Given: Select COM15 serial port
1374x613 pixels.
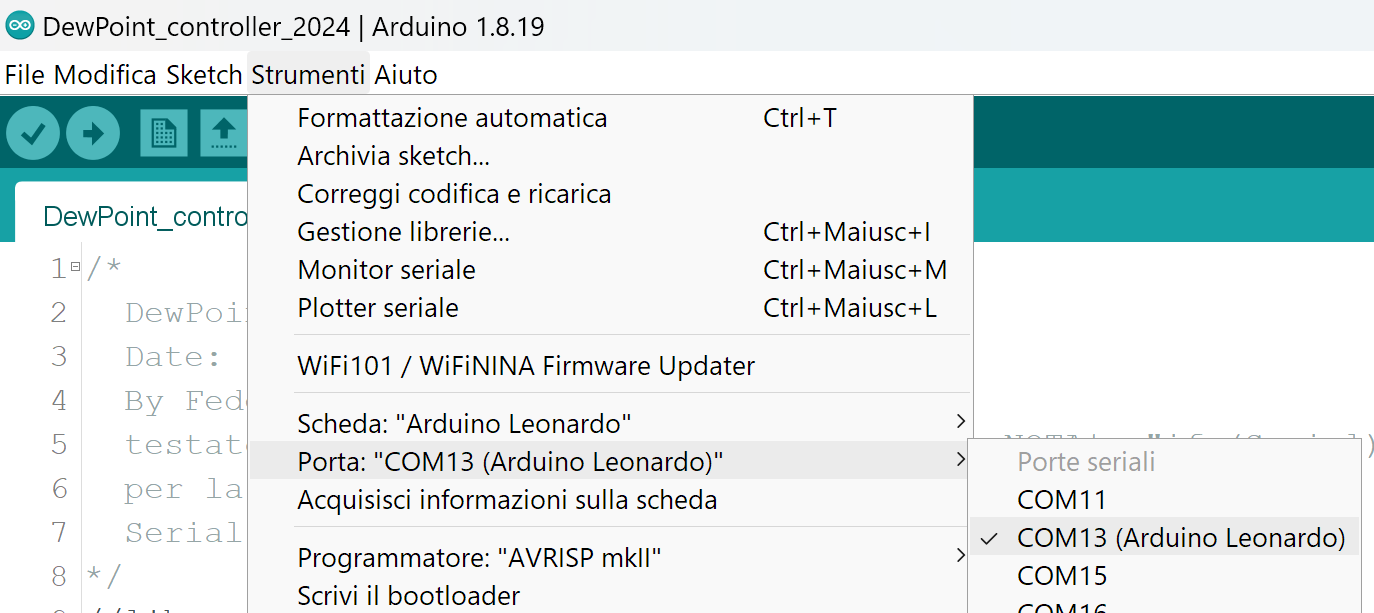Looking at the screenshot, I should (x=1062, y=576).
